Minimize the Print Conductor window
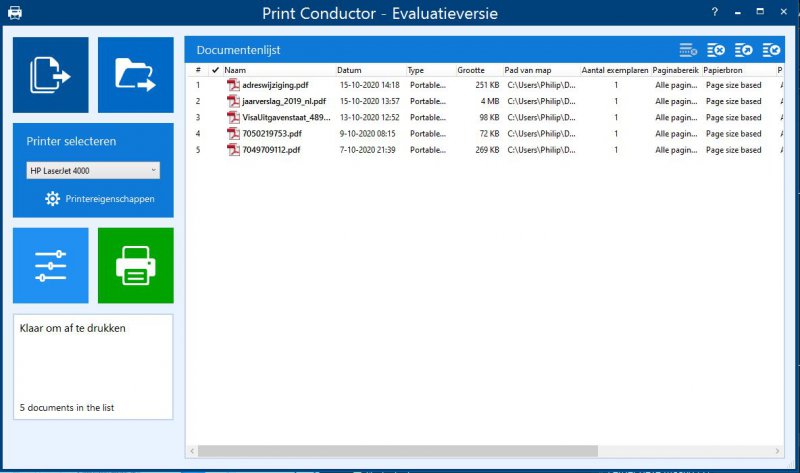Viewport: 800px width, 473px height. [738, 12]
